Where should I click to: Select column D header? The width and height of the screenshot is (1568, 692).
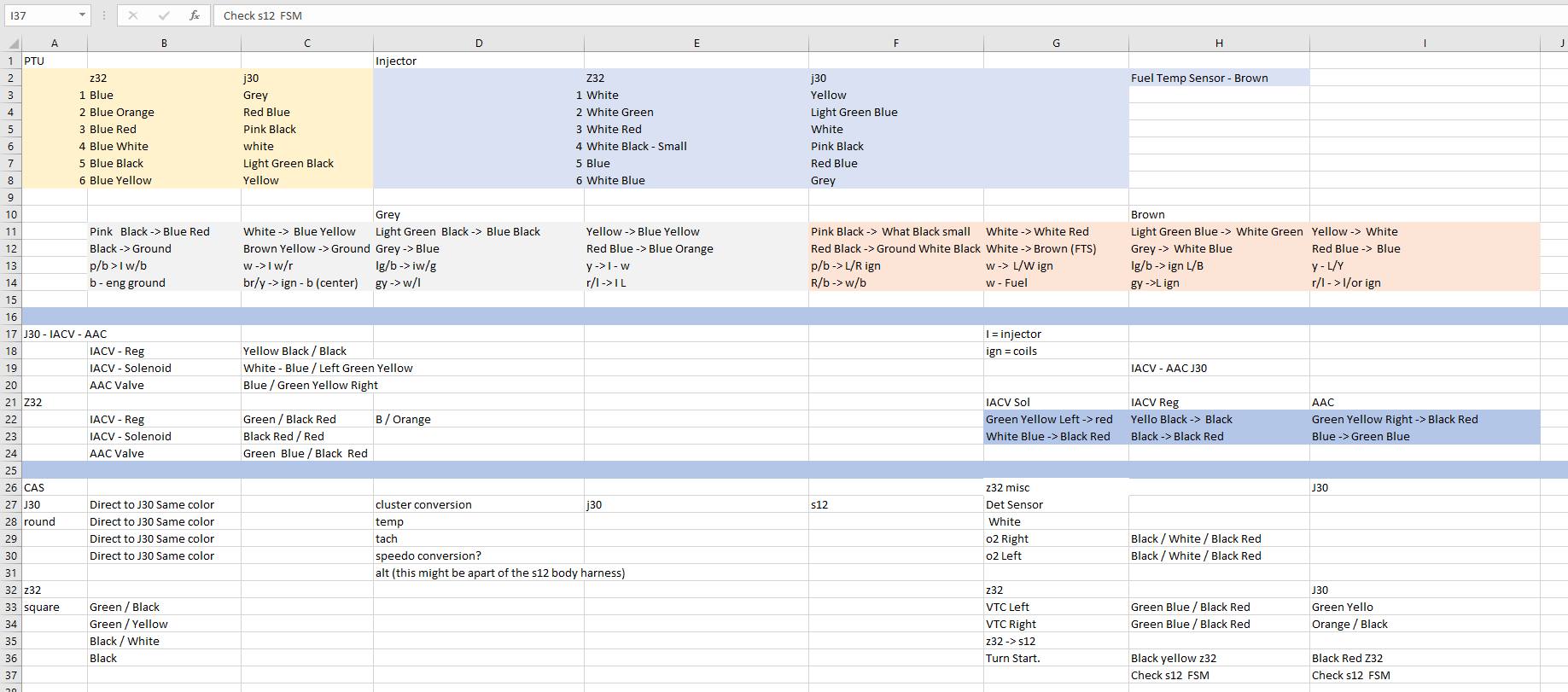pos(479,43)
